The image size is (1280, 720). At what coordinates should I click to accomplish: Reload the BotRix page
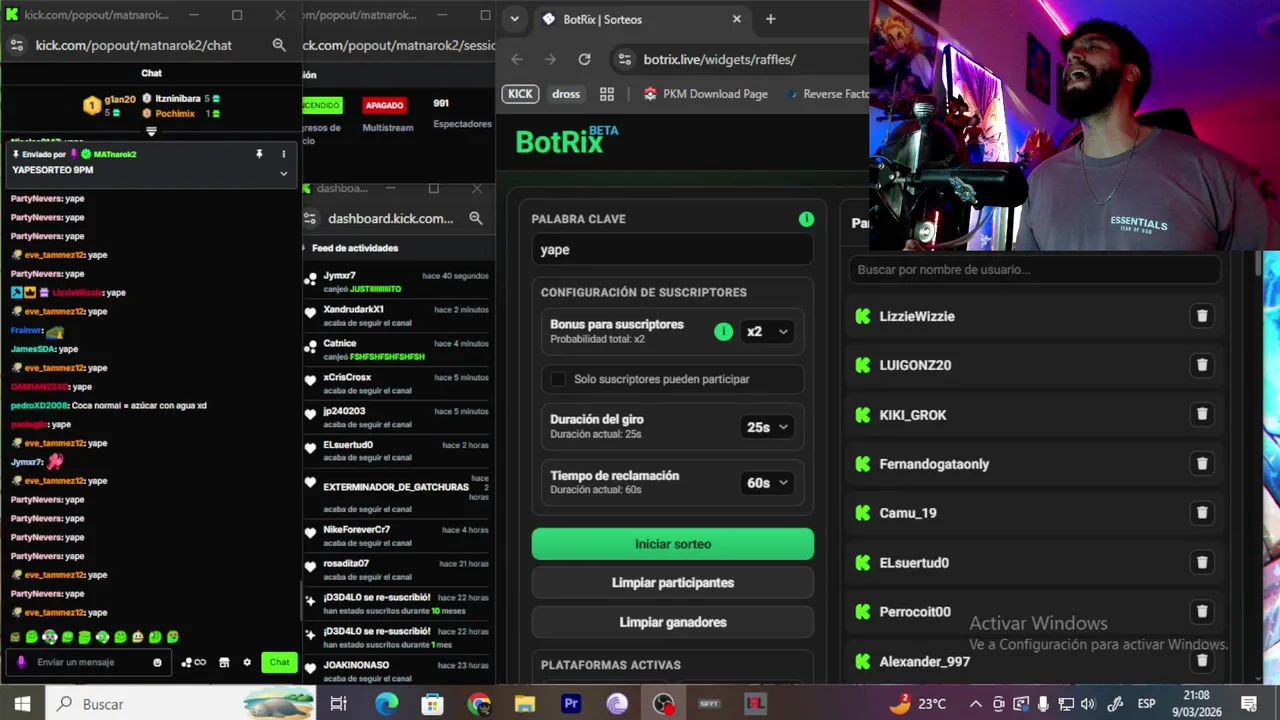584,59
